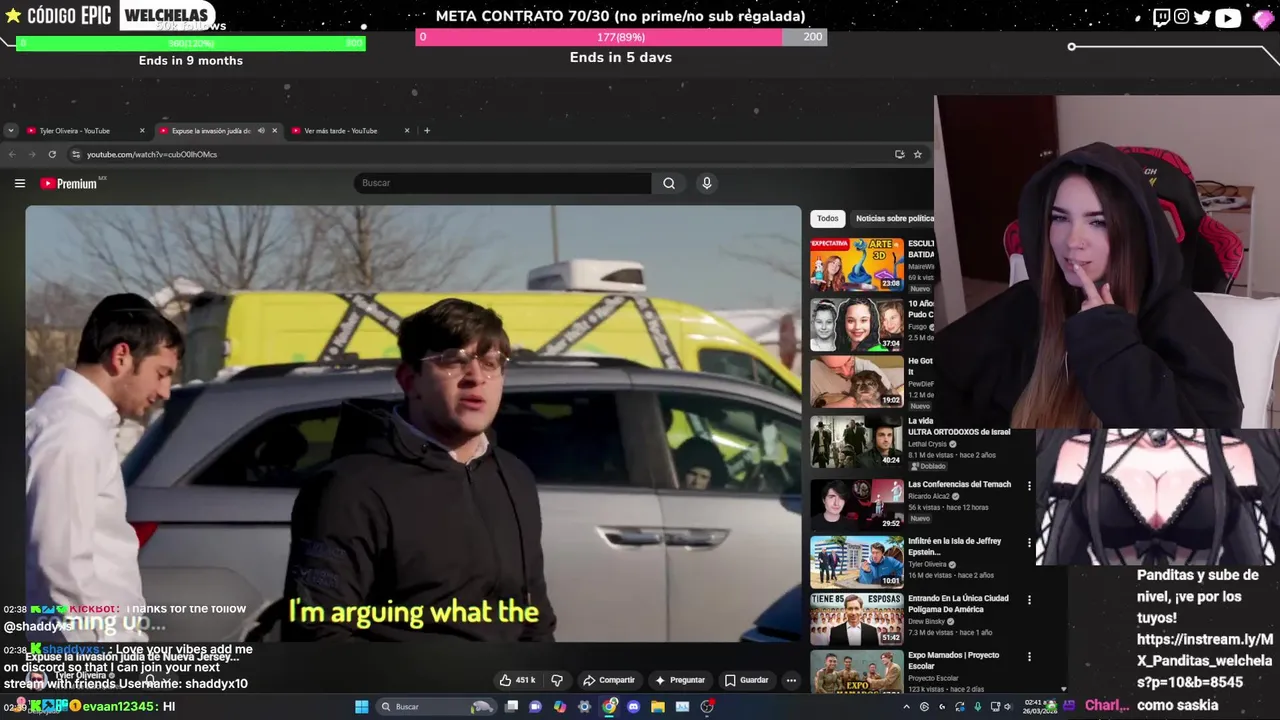Open the tab search dropdown arrow

pos(10,130)
